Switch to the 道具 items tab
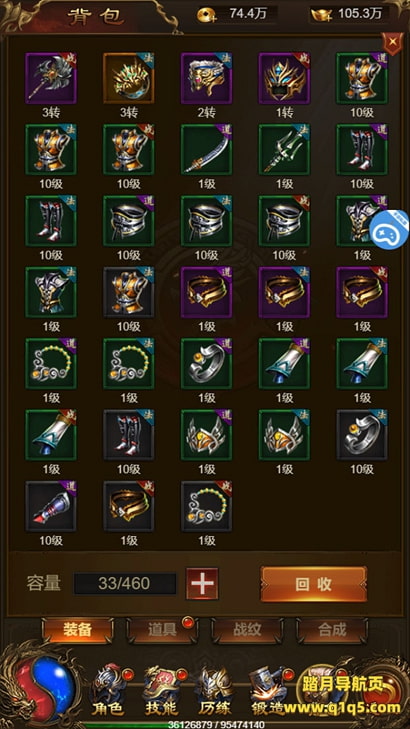 162,630
